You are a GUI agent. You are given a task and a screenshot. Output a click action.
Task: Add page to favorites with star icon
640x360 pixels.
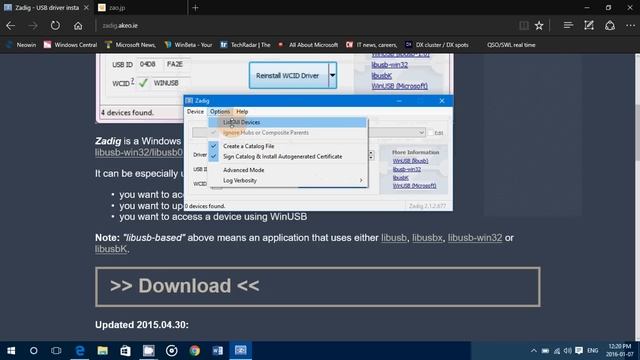pyautogui.click(x=539, y=26)
